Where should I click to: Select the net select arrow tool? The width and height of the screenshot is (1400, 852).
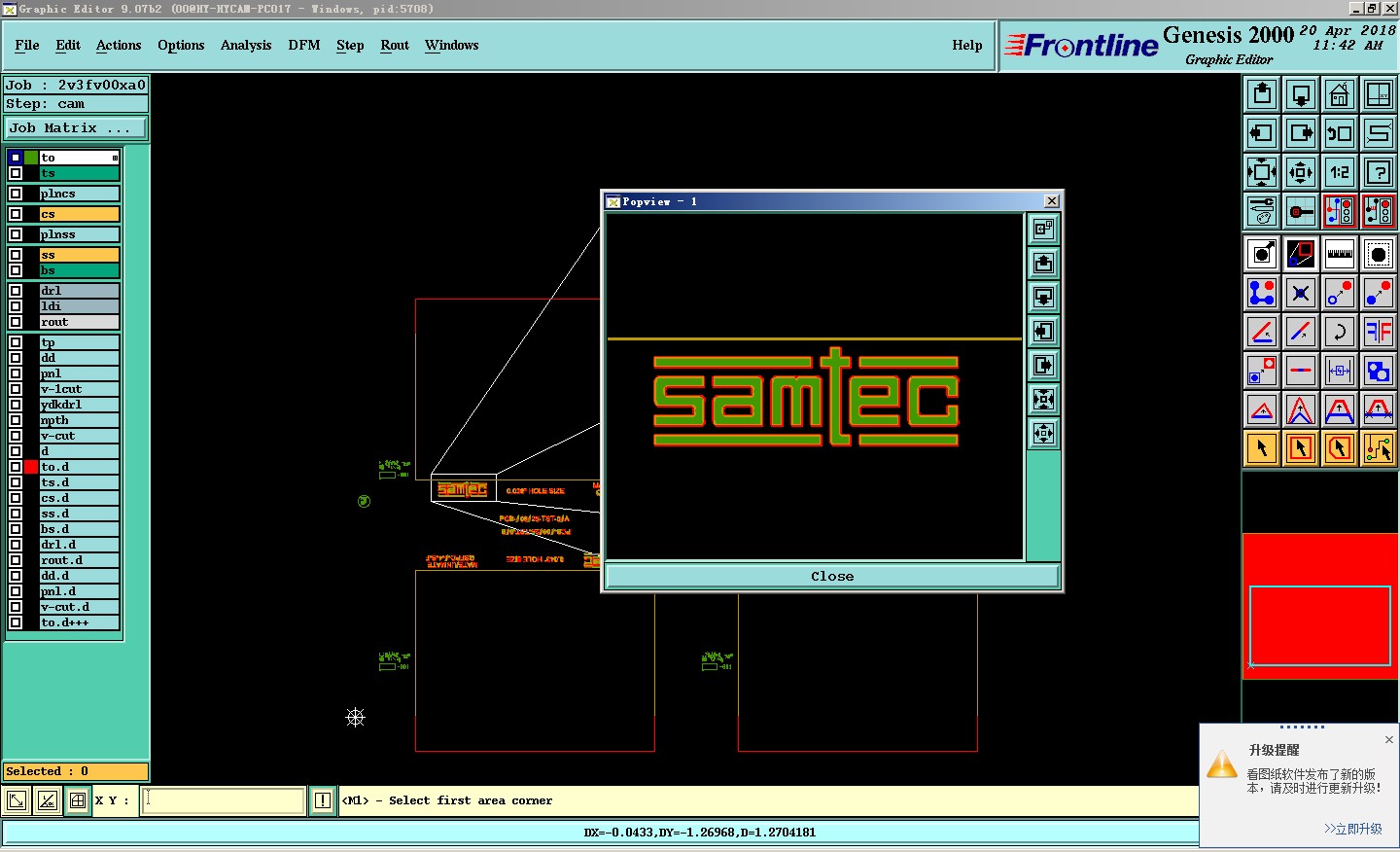coord(1379,448)
